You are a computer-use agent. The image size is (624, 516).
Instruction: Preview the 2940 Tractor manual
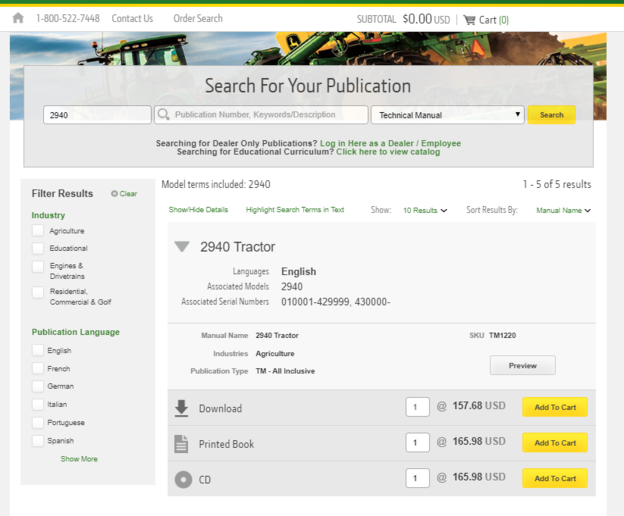coord(523,365)
